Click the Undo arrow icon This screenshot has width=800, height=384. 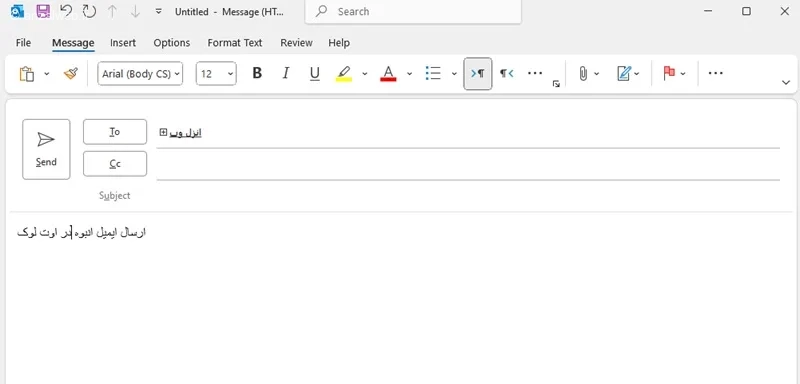pos(66,11)
